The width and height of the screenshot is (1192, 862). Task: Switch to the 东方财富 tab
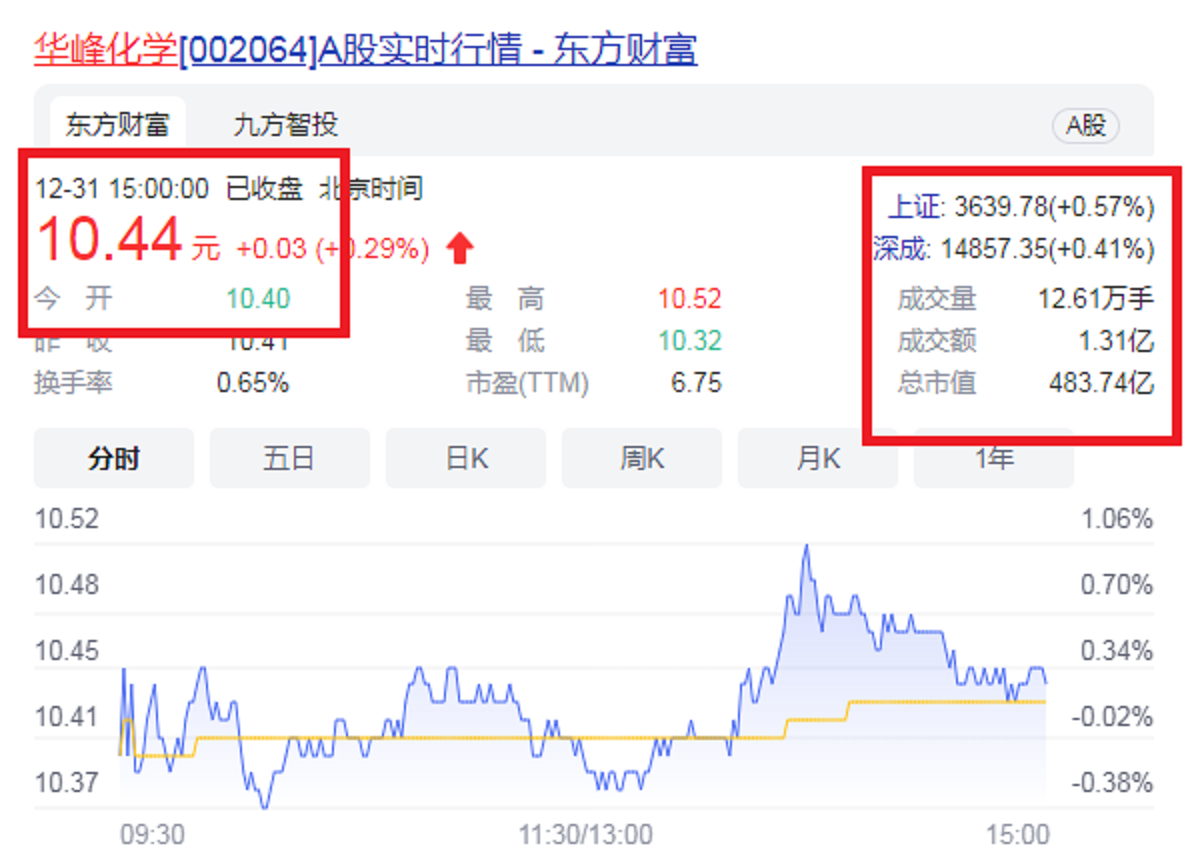[118, 124]
